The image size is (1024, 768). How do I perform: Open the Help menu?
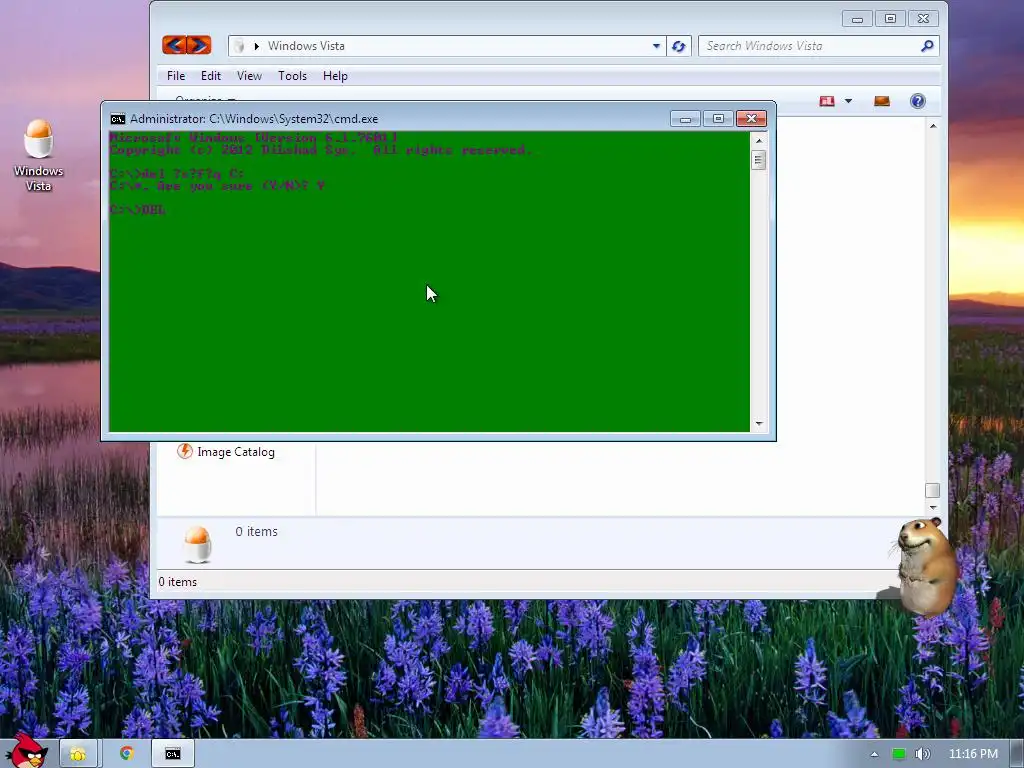click(x=335, y=76)
